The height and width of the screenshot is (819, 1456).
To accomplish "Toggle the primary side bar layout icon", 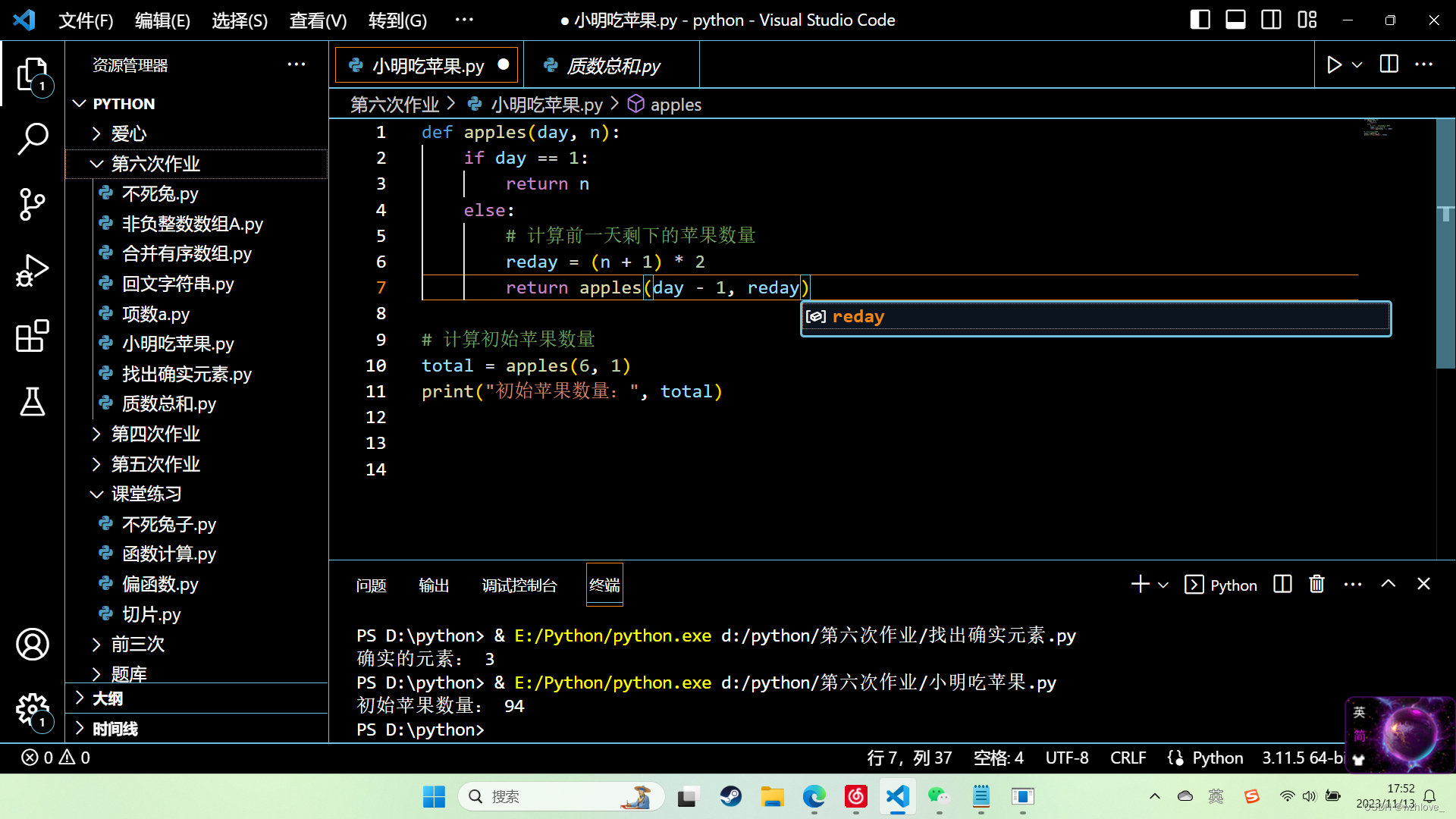I will click(1200, 20).
